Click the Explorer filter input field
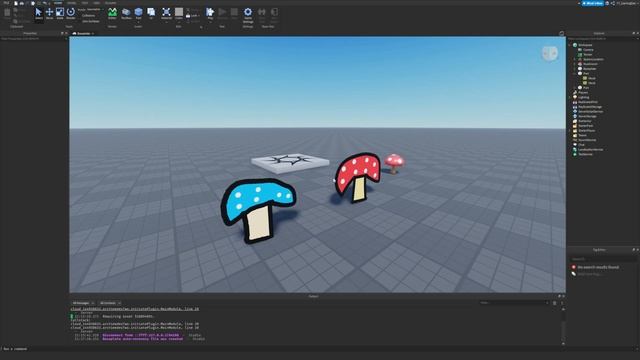 602,39
